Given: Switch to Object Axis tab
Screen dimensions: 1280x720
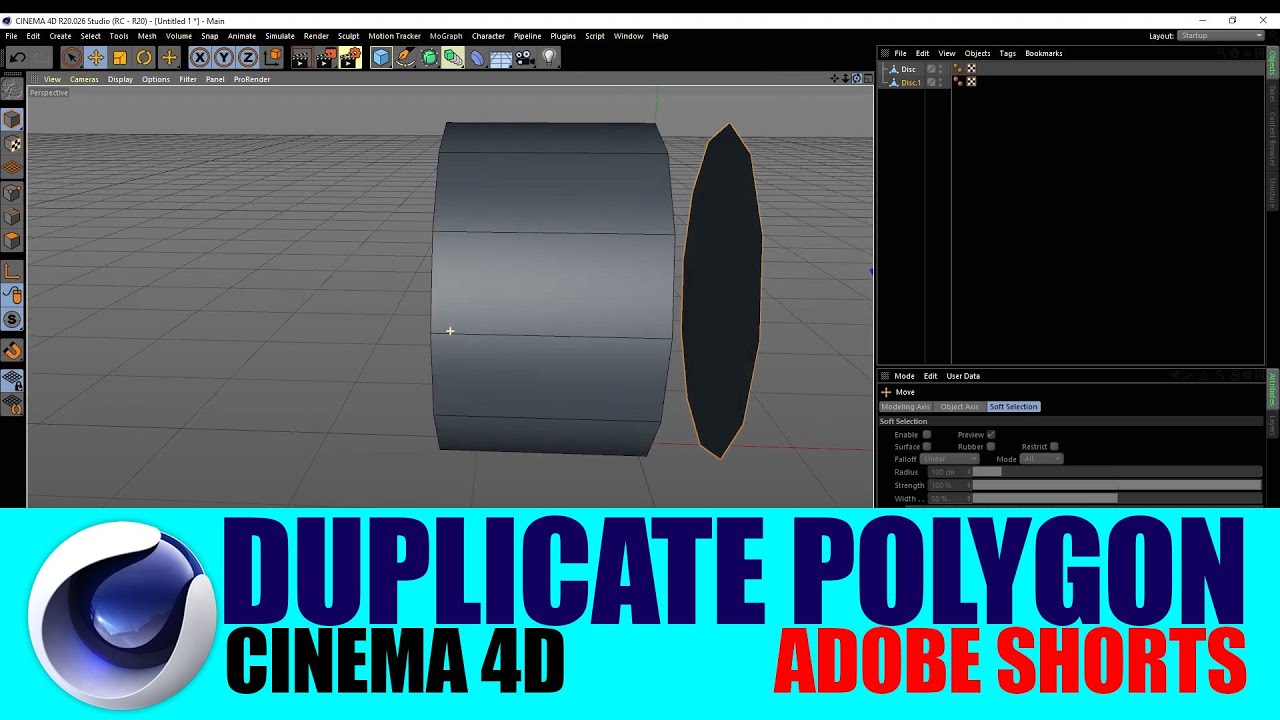Looking at the screenshot, I should 959,407.
